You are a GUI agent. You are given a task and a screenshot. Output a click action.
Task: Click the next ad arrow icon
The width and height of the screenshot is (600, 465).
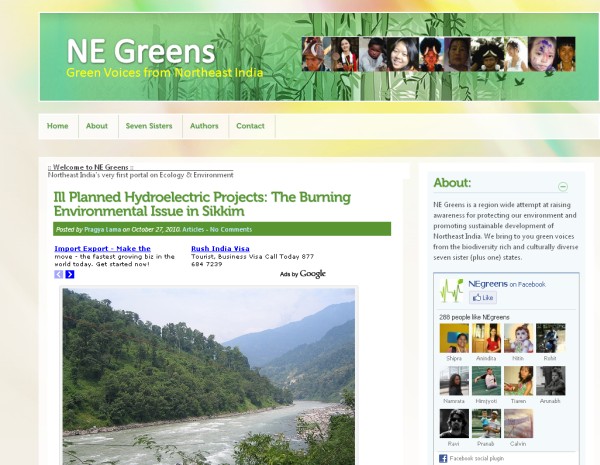click(70, 274)
